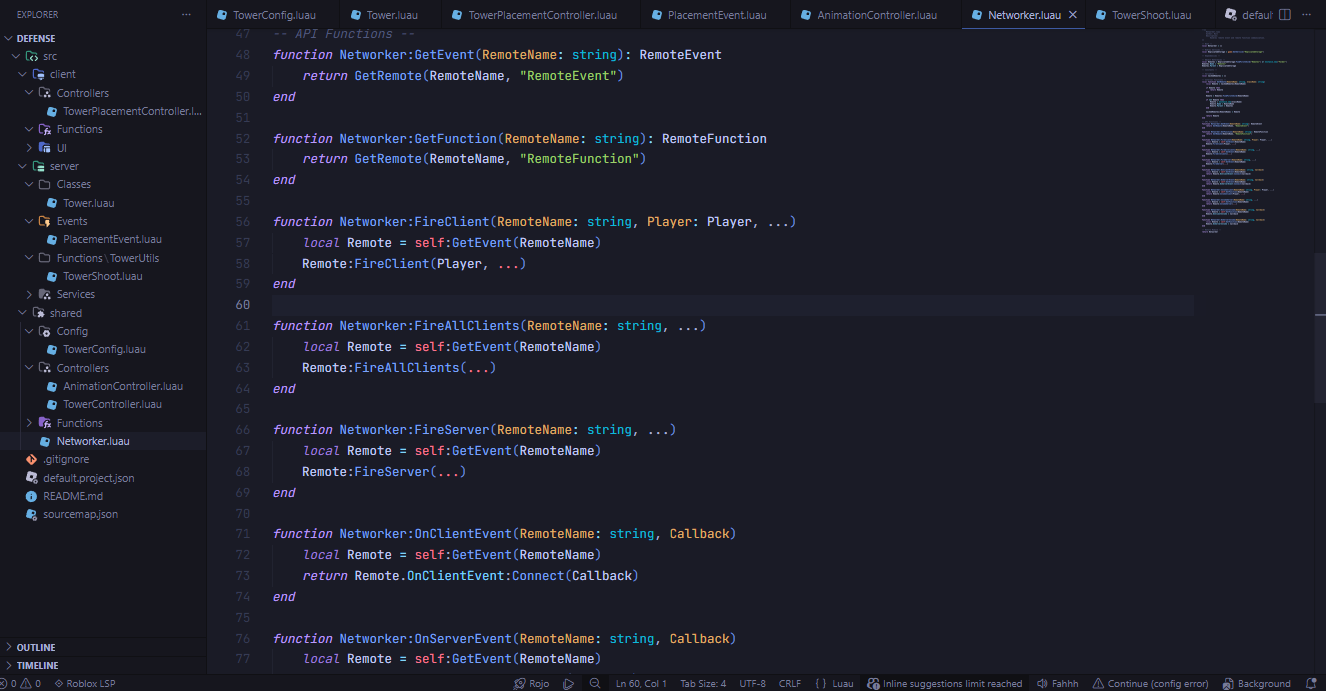Click Background status bar item
Image resolution: width=1326 pixels, height=691 pixels.
[1256, 683]
